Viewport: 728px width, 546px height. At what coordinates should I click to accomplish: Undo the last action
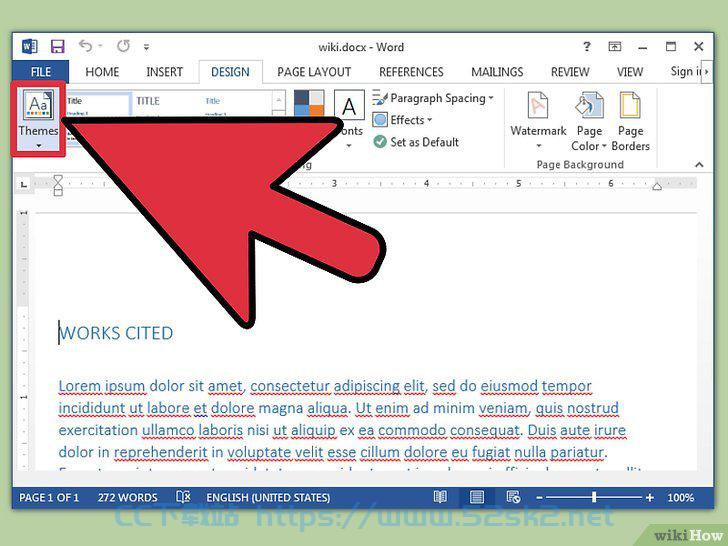pos(85,46)
